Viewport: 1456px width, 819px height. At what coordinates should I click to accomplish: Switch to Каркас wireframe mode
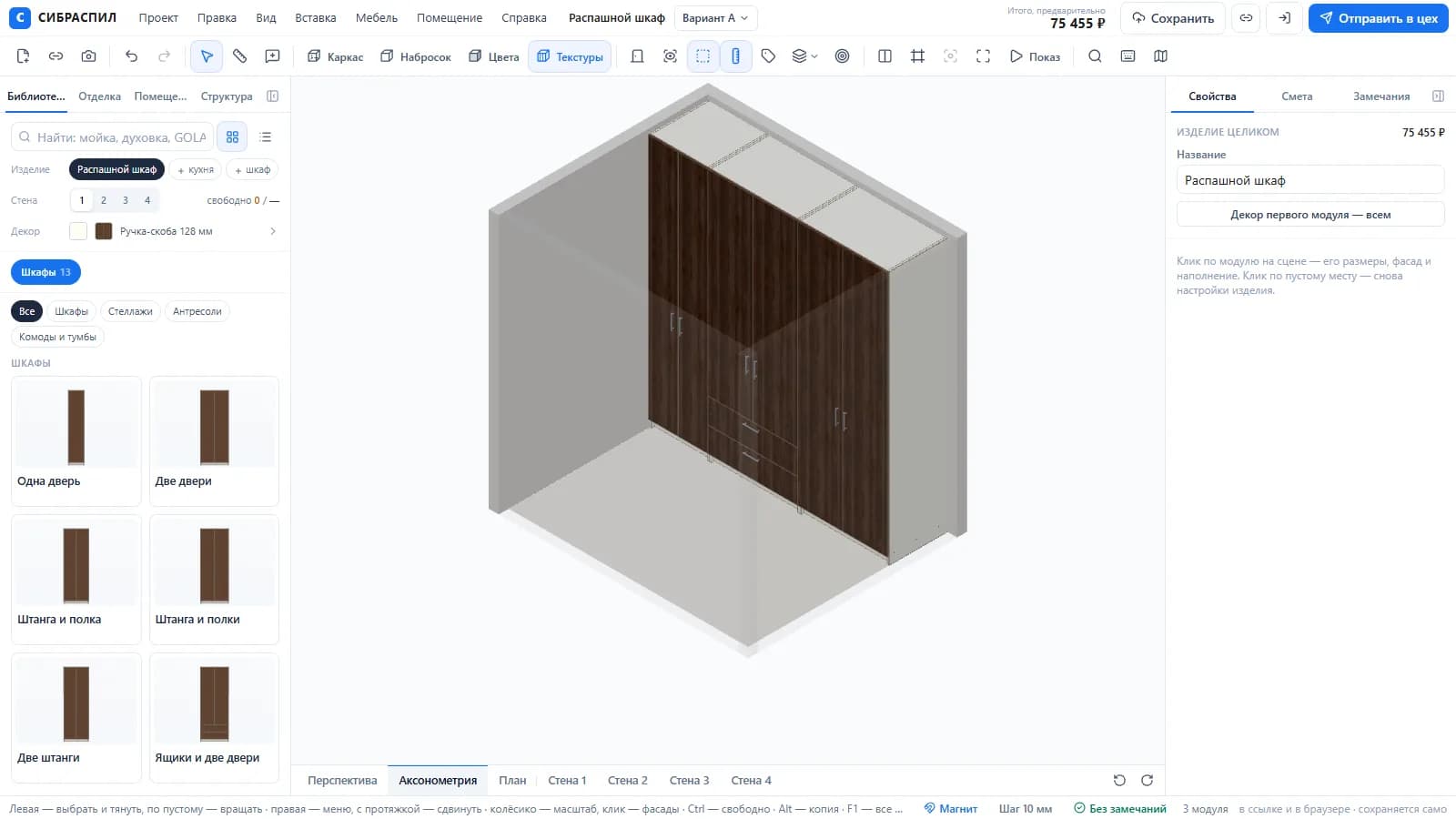335,56
